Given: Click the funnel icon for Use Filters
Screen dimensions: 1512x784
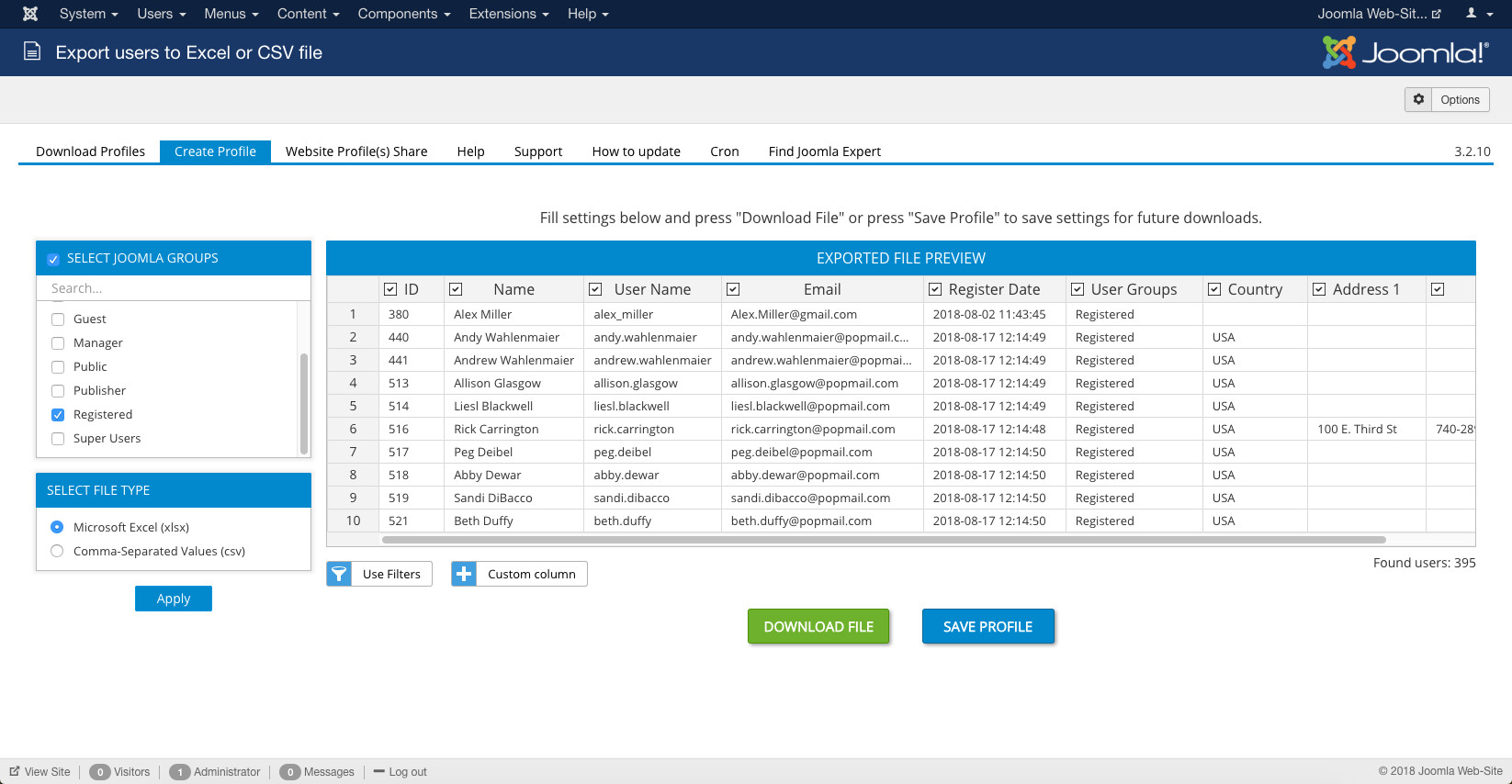Looking at the screenshot, I should pyautogui.click(x=339, y=574).
